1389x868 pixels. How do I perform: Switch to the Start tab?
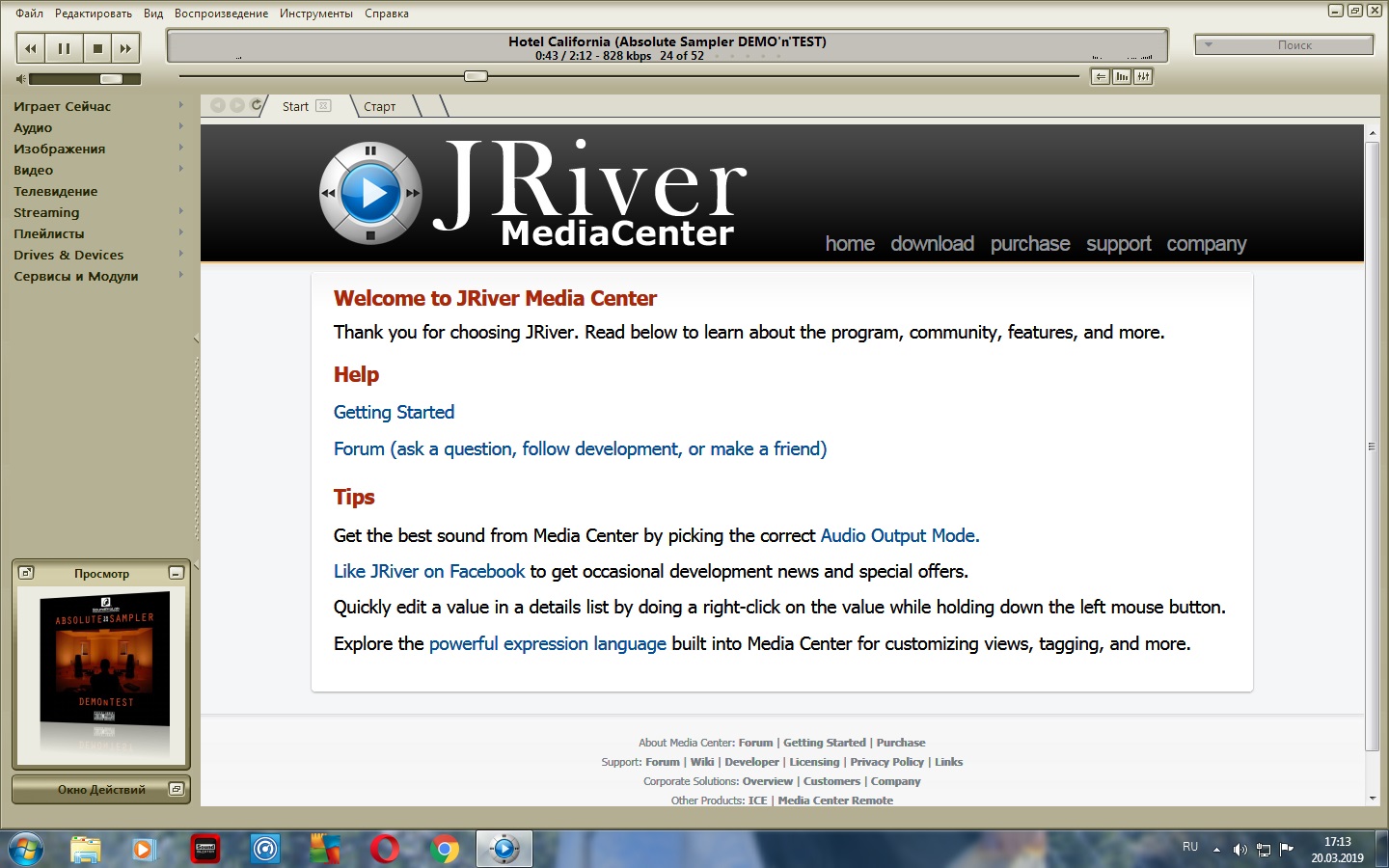pyautogui.click(x=295, y=107)
